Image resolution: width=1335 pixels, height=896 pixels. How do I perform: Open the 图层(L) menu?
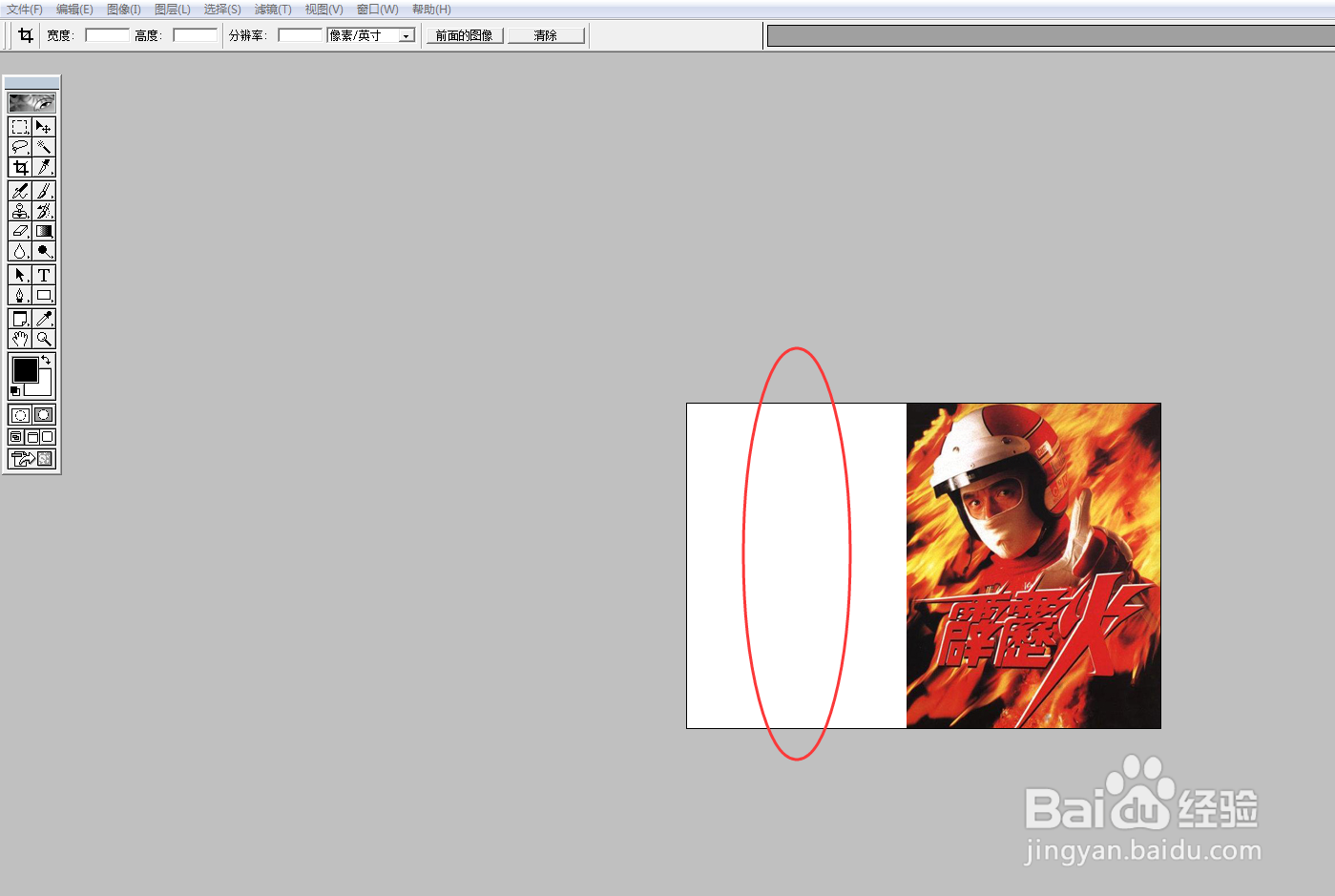pos(173,10)
